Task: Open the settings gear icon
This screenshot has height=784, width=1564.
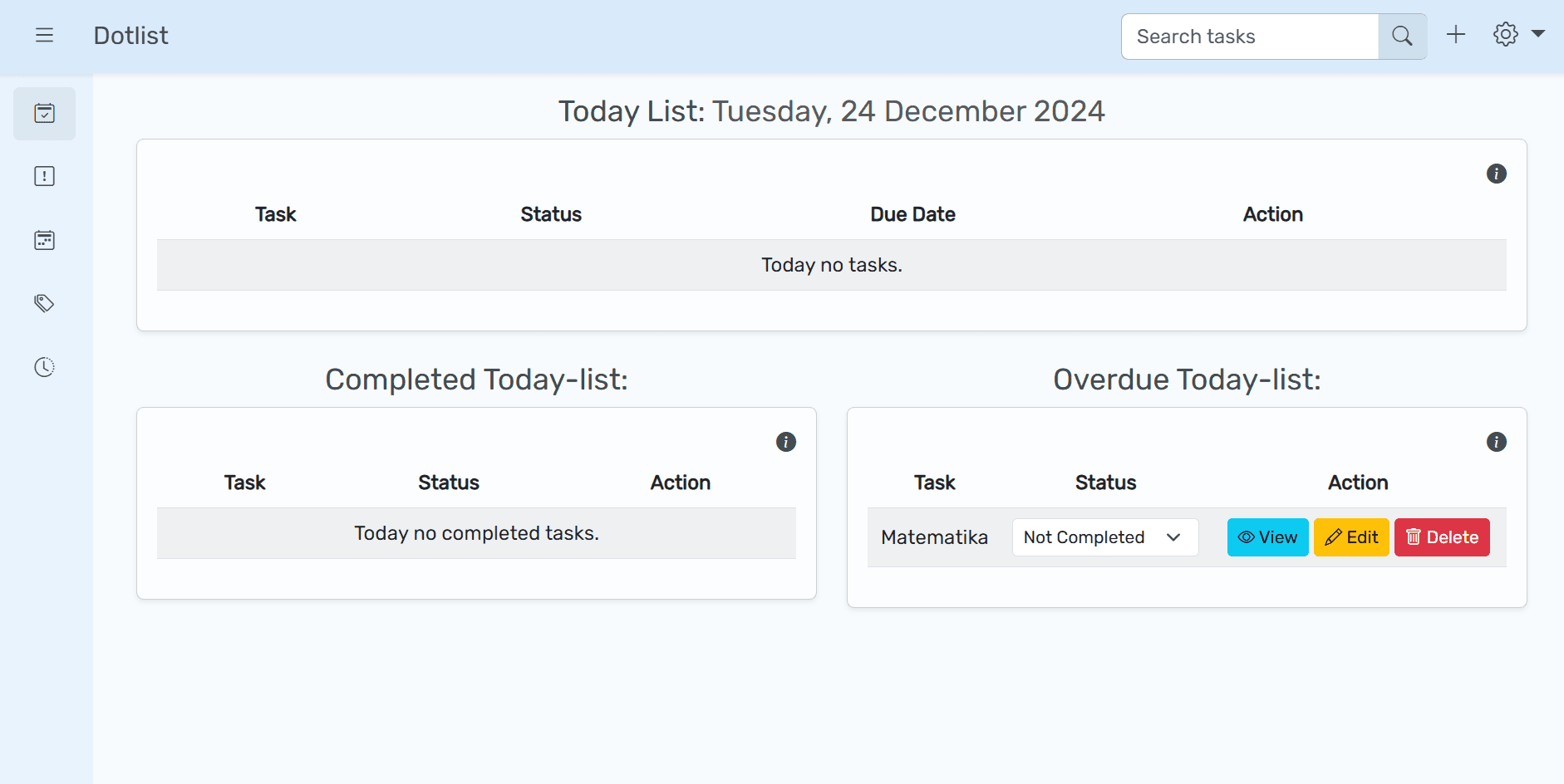Action: click(x=1505, y=35)
